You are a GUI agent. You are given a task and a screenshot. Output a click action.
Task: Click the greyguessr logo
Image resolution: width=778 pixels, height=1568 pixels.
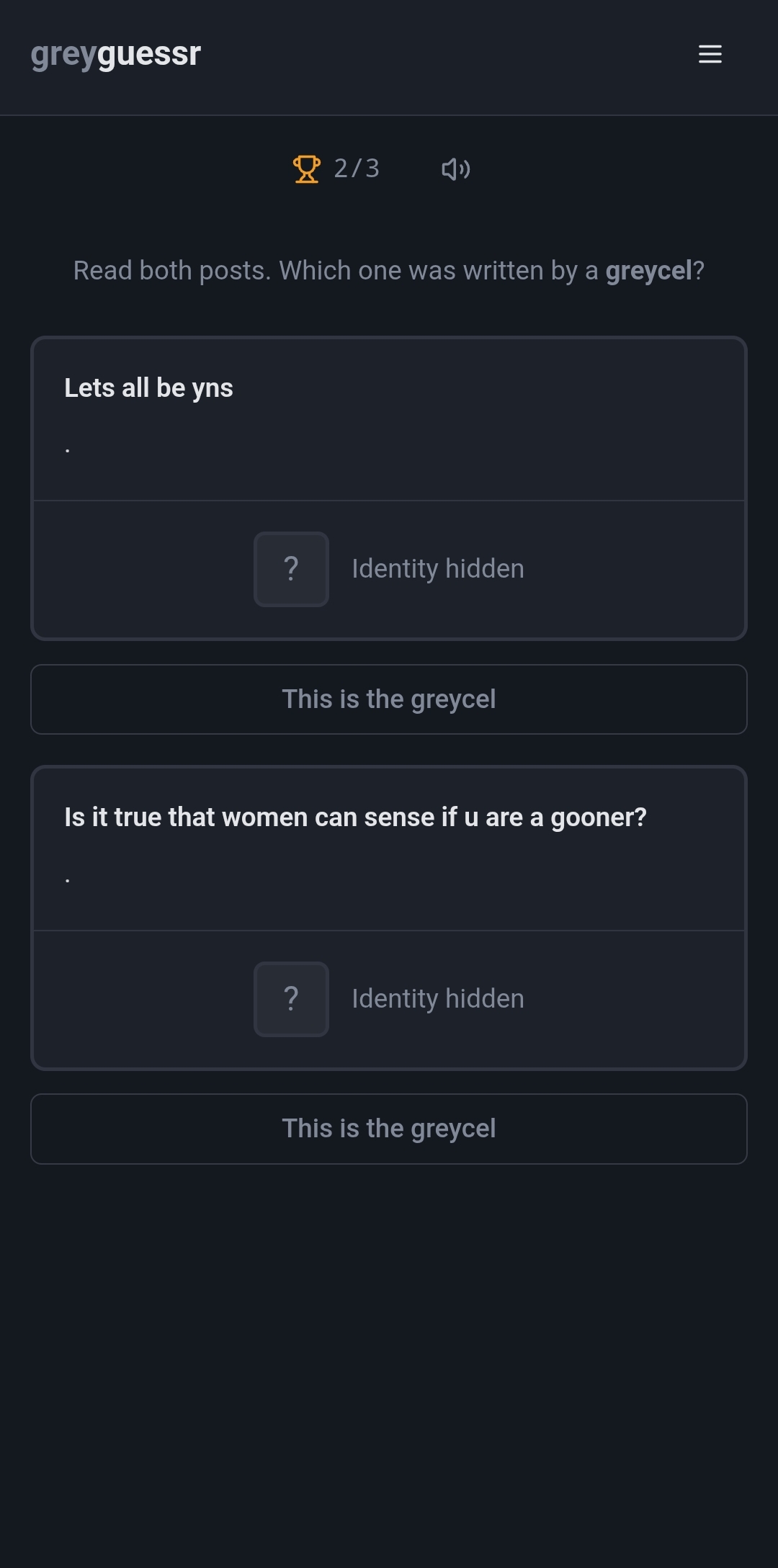tap(115, 54)
